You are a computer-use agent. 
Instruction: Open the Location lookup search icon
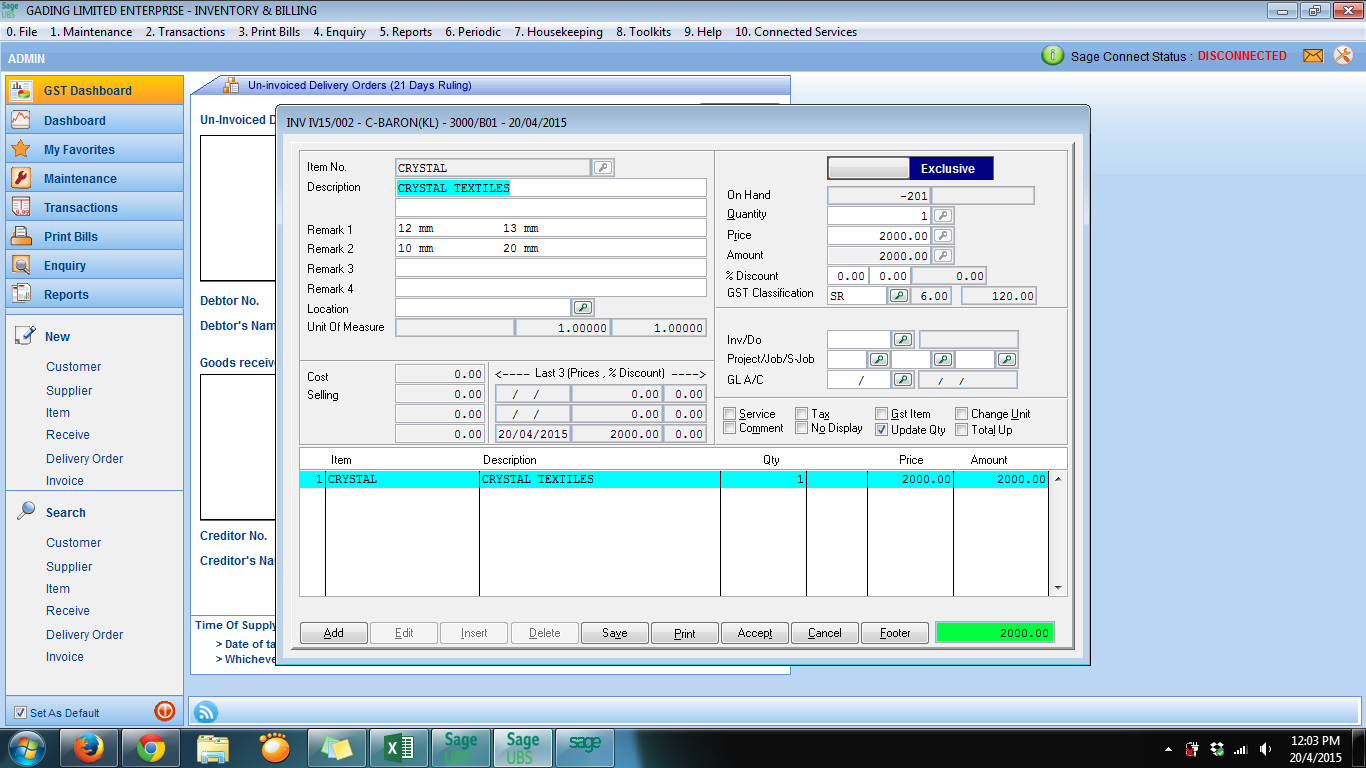[x=583, y=308]
